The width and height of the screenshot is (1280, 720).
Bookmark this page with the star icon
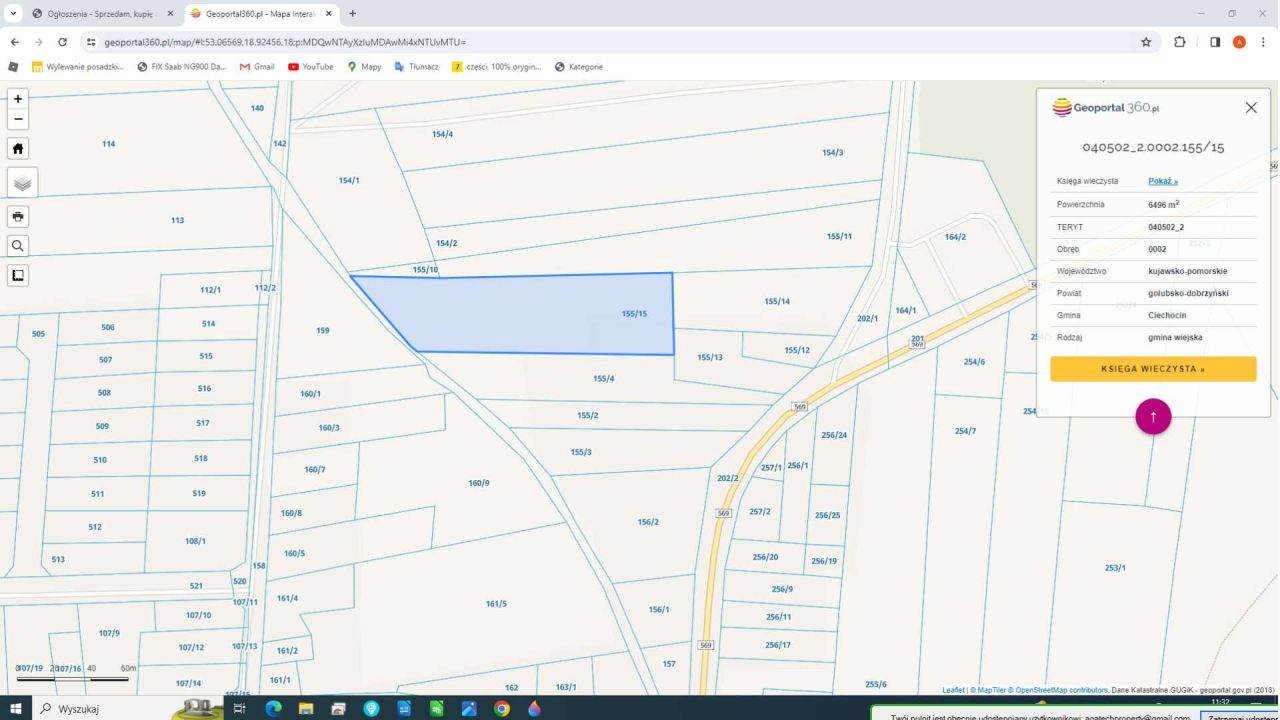pos(1146,42)
